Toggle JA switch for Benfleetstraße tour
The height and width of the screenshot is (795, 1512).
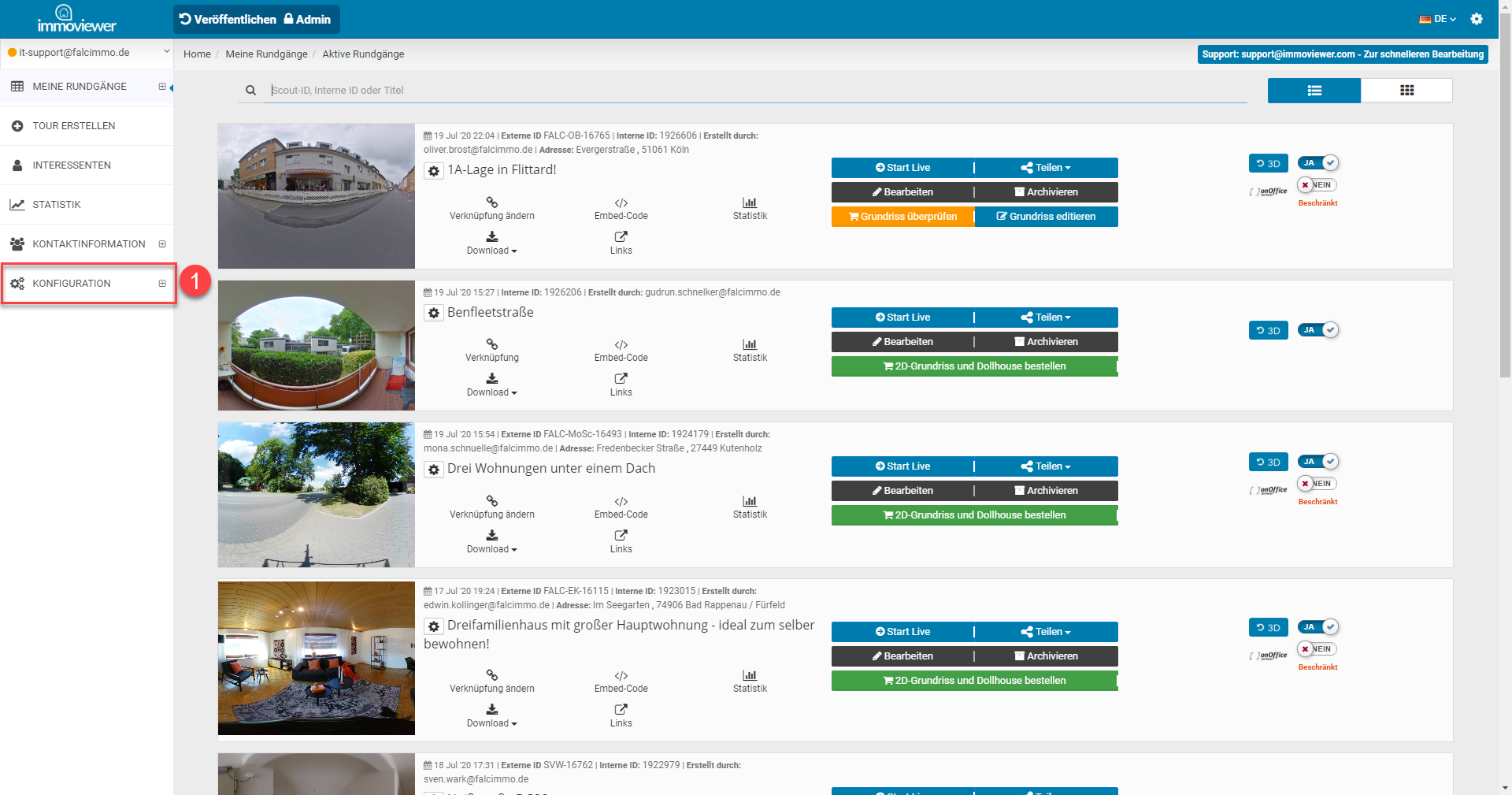[x=1318, y=330]
